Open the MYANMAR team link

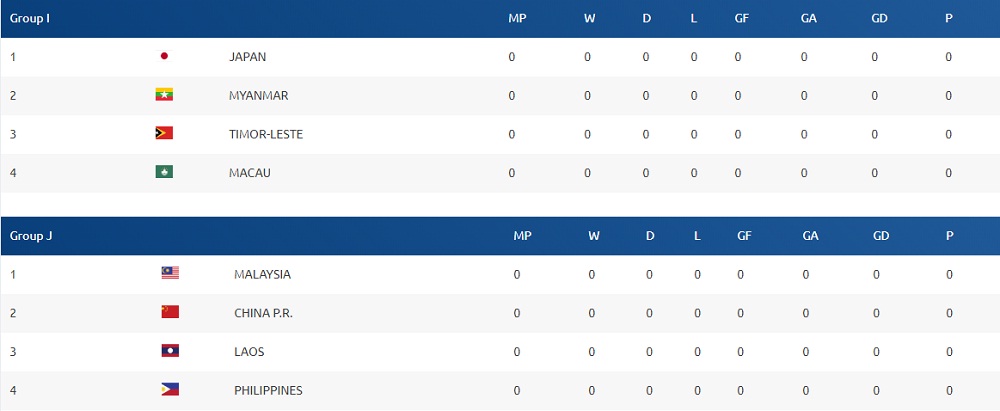point(258,96)
